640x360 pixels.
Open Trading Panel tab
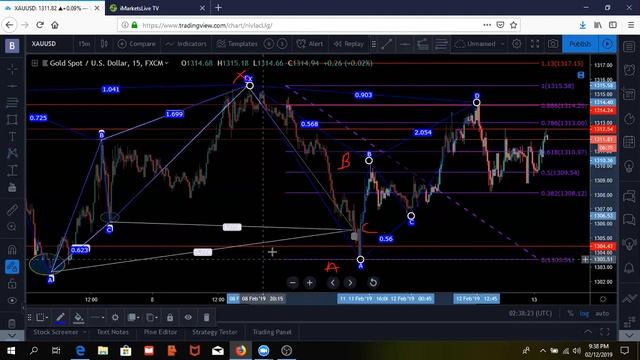tap(272, 332)
